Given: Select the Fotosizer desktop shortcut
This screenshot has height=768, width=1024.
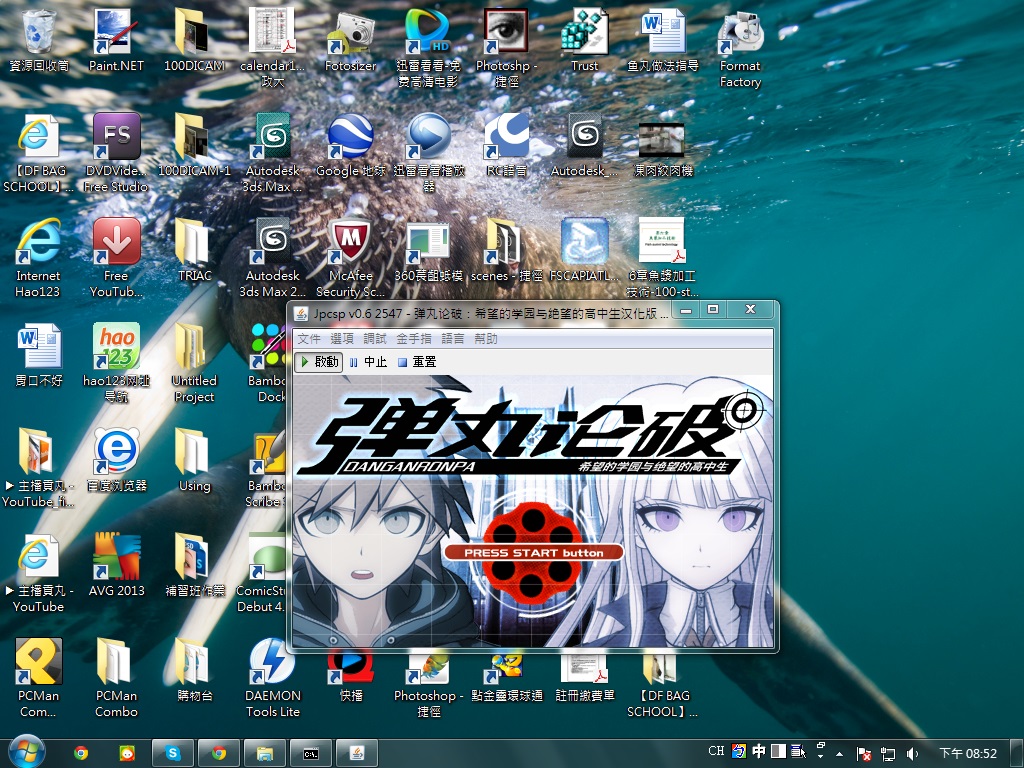Looking at the screenshot, I should tap(351, 40).
